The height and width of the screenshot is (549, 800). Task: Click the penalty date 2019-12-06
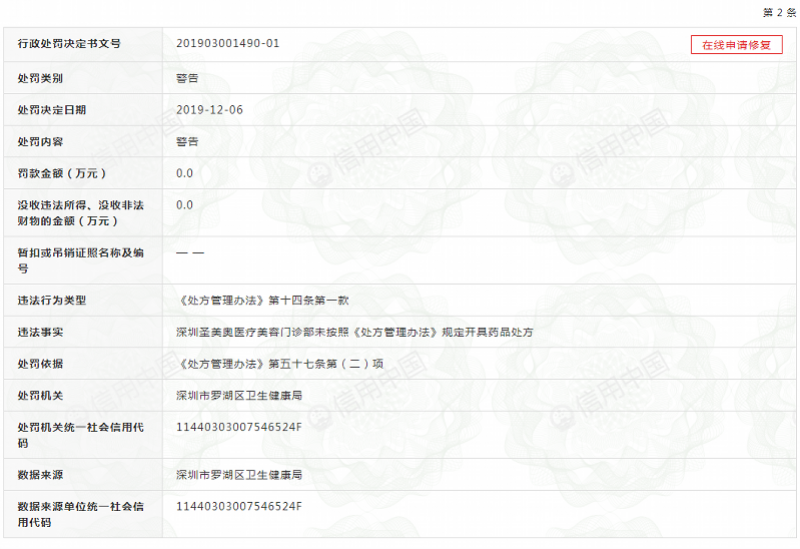pyautogui.click(x=209, y=109)
